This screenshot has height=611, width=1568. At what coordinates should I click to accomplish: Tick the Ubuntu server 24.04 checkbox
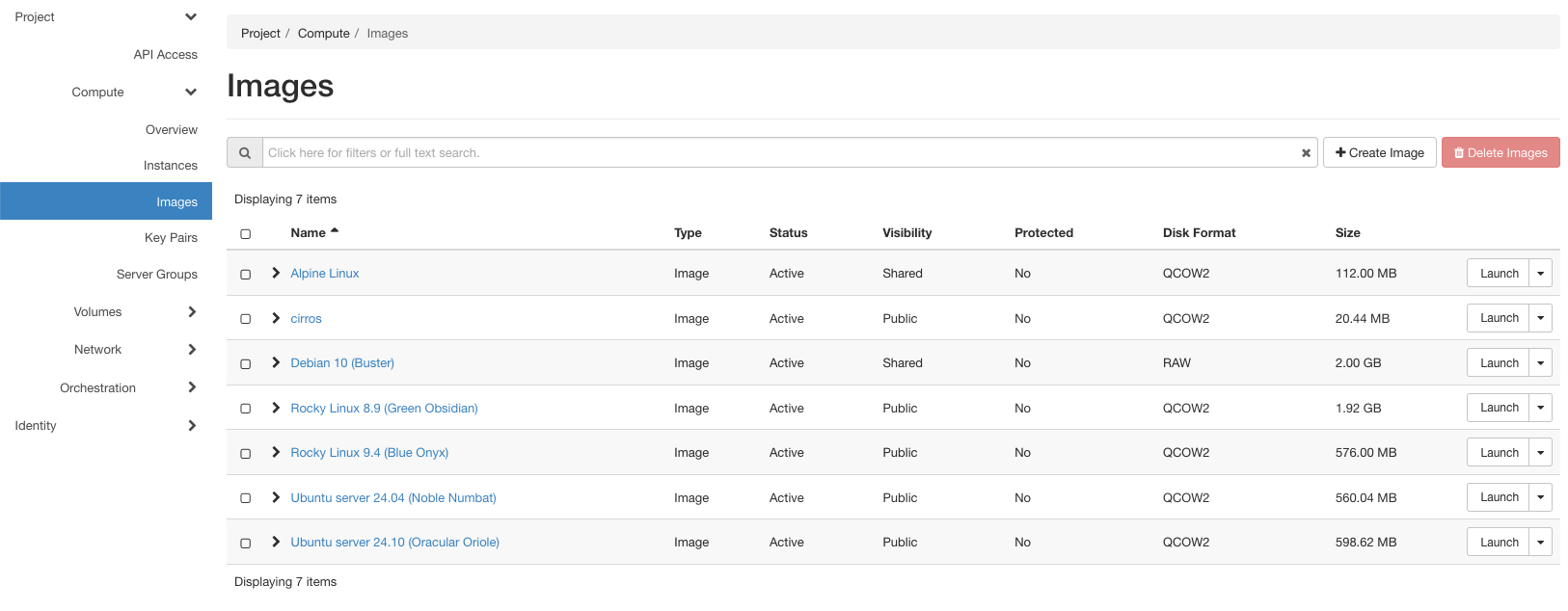(x=246, y=498)
